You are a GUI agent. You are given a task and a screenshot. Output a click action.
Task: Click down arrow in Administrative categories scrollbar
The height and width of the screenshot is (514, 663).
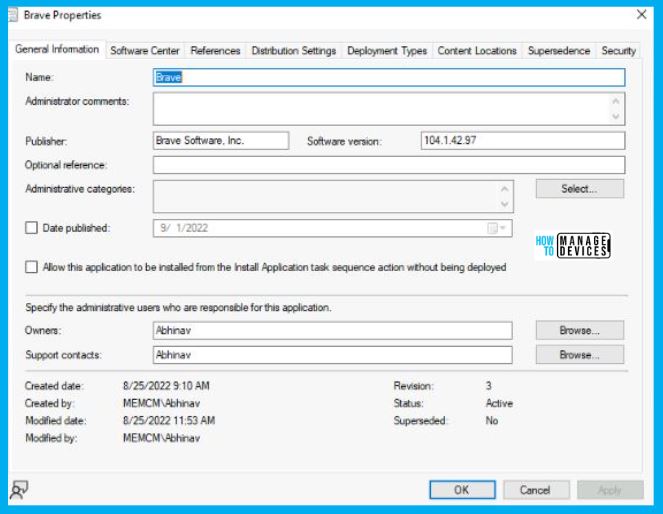pyautogui.click(x=504, y=204)
